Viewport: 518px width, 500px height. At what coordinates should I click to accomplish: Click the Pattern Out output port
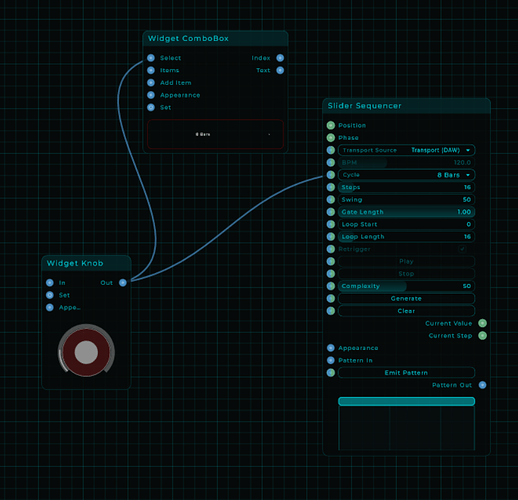[482, 385]
